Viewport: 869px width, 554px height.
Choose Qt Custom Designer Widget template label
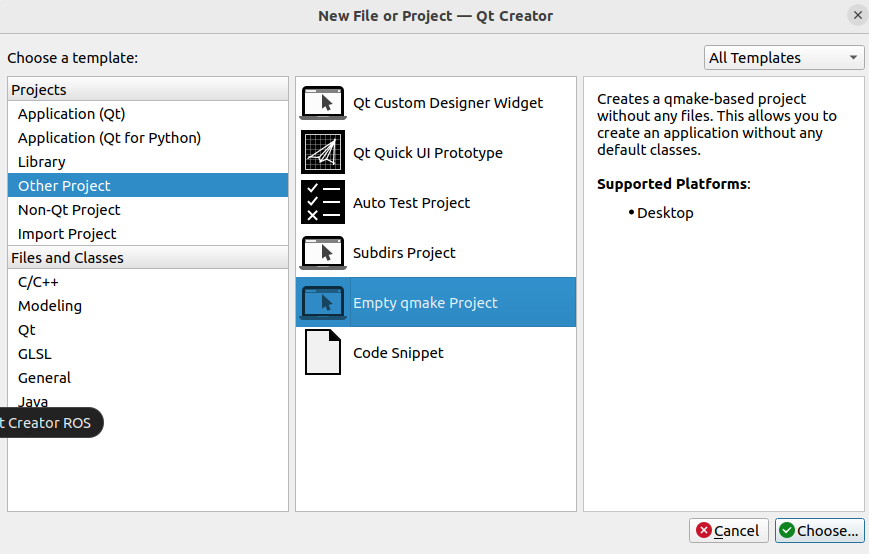pyautogui.click(x=448, y=103)
